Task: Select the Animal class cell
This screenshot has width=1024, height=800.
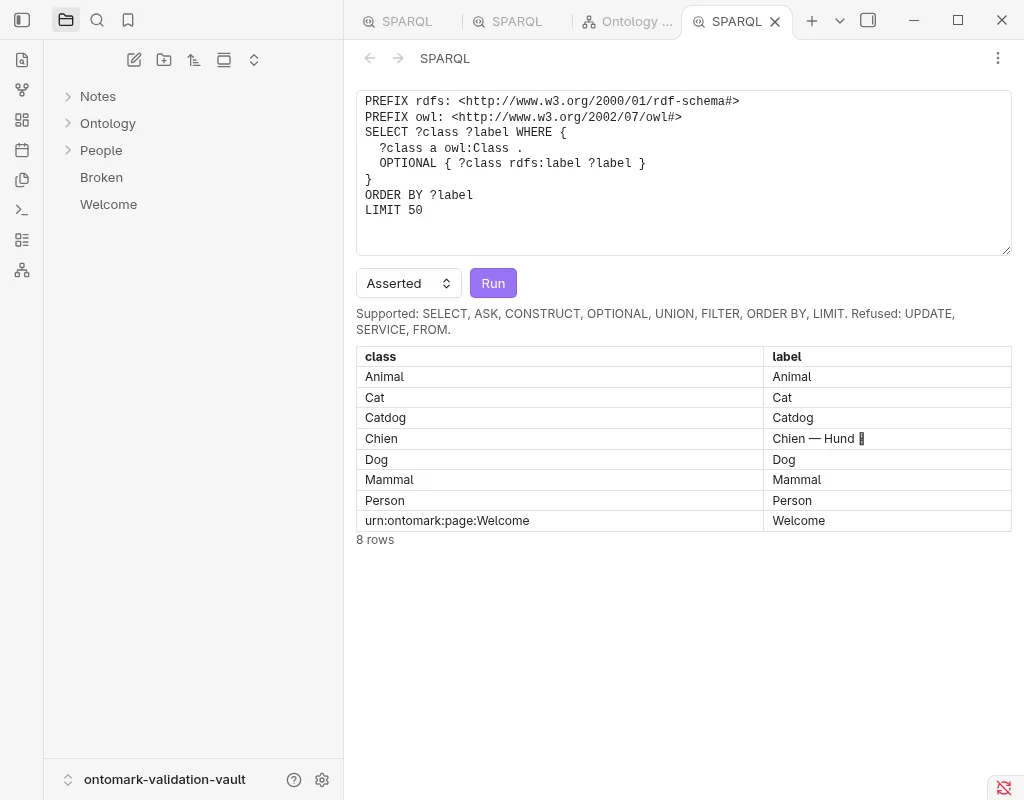Action: pyautogui.click(x=560, y=377)
